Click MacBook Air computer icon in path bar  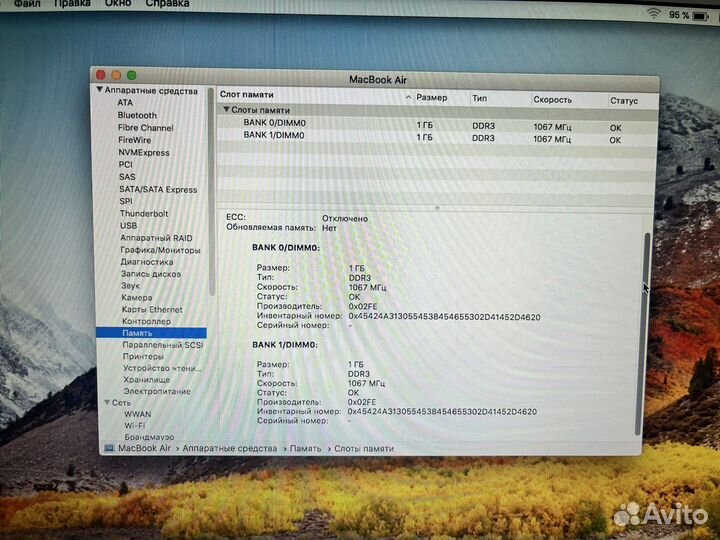click(x=109, y=448)
